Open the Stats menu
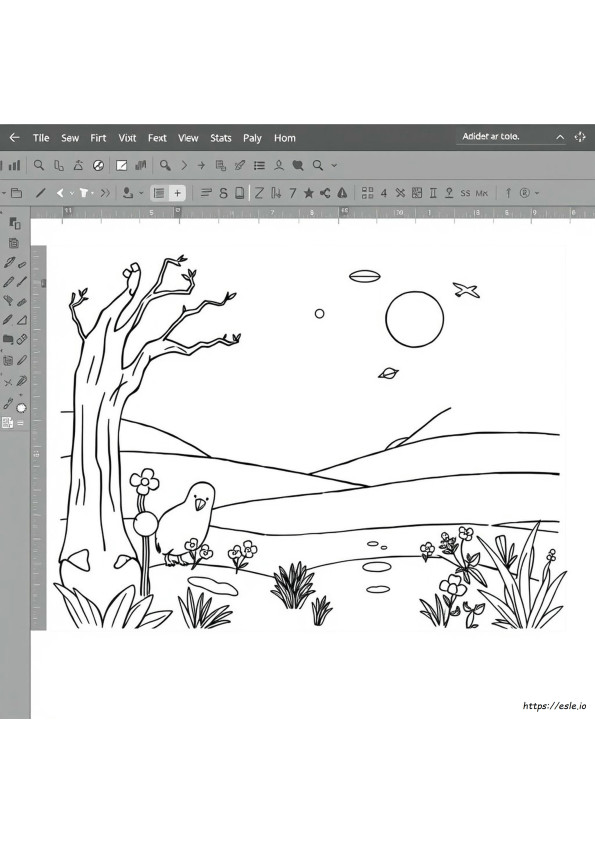This screenshot has width=595, height=842. click(221, 138)
